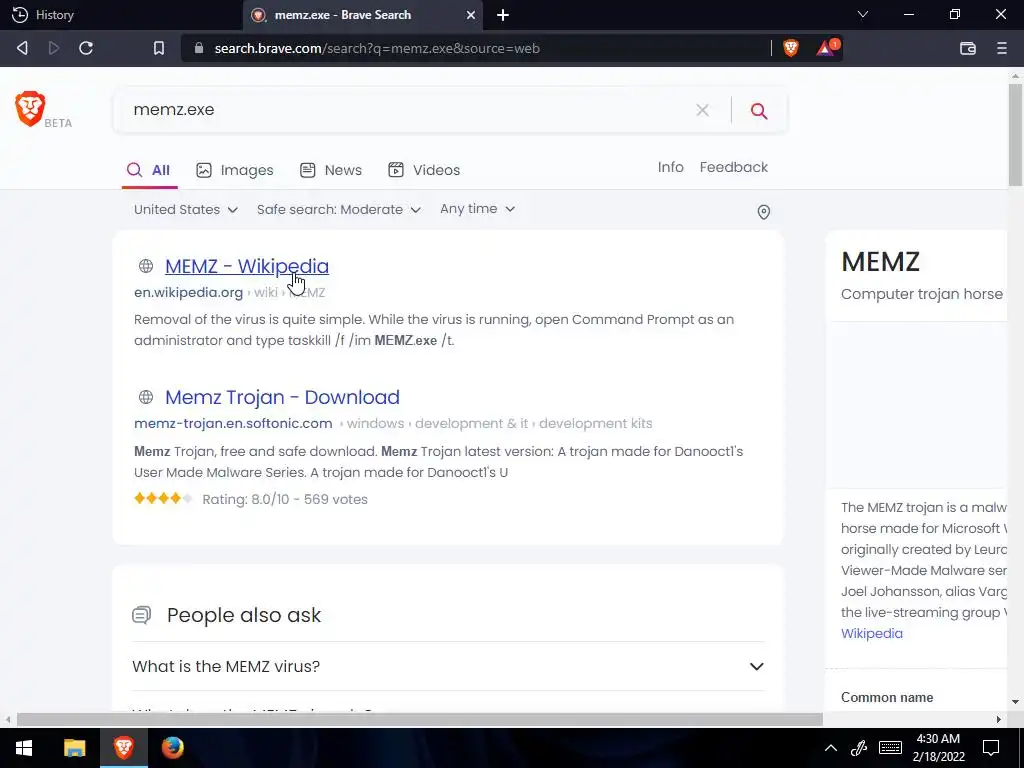Open the tab search chevron in title bar
Screen dimensions: 1024x768
863,14
